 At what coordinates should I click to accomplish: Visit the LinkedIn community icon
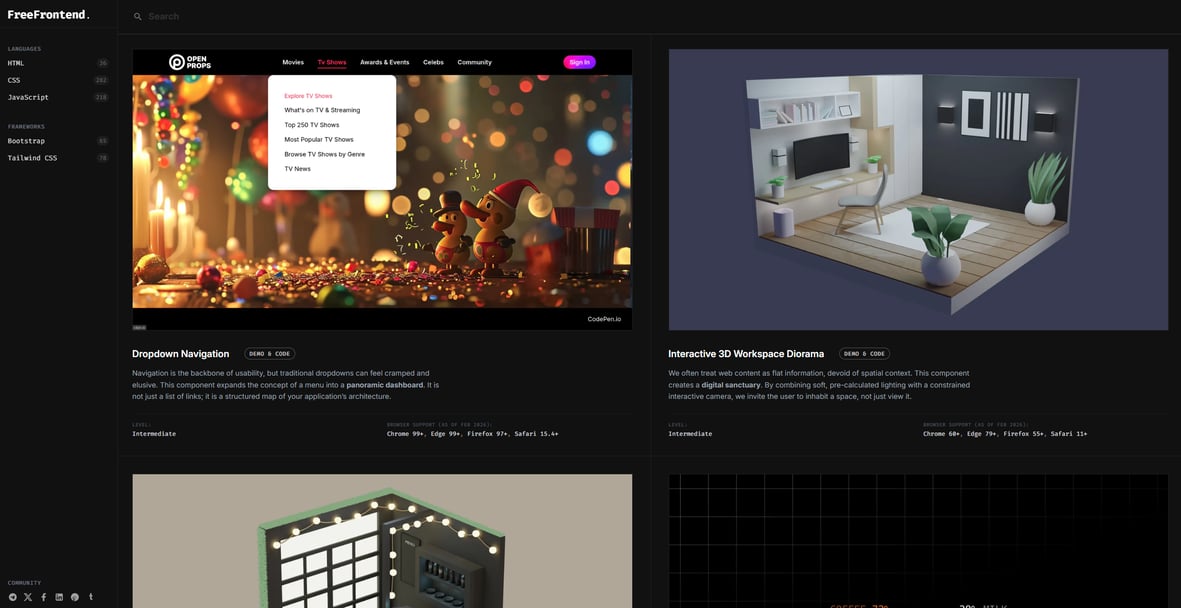tap(59, 597)
